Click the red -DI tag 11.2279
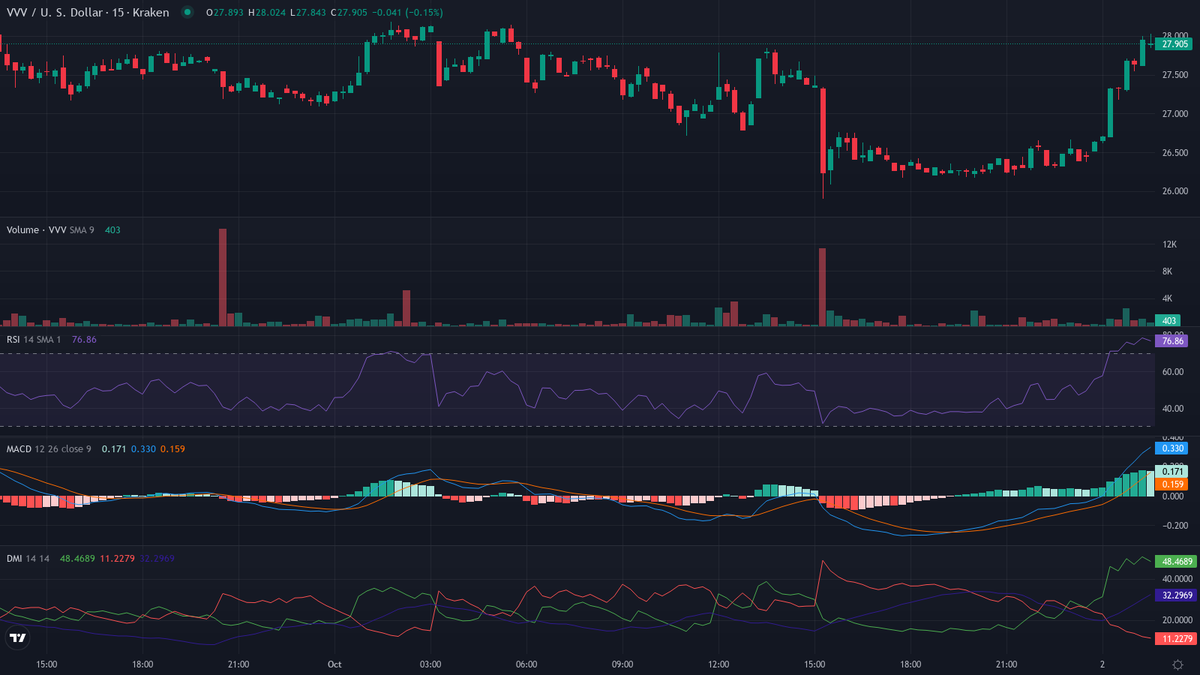The image size is (1200, 675). [1175, 638]
